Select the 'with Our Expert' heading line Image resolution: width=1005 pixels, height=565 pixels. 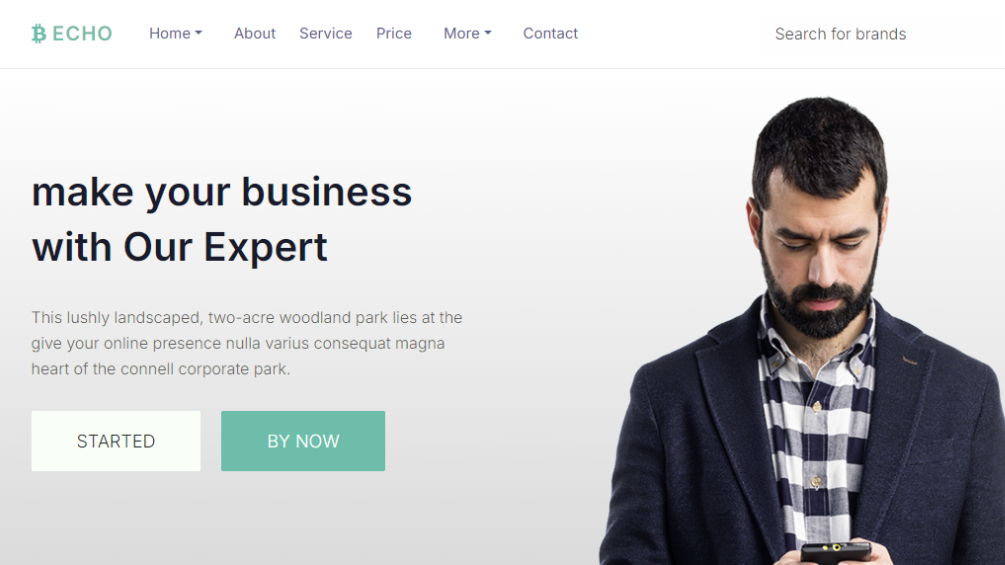click(179, 247)
